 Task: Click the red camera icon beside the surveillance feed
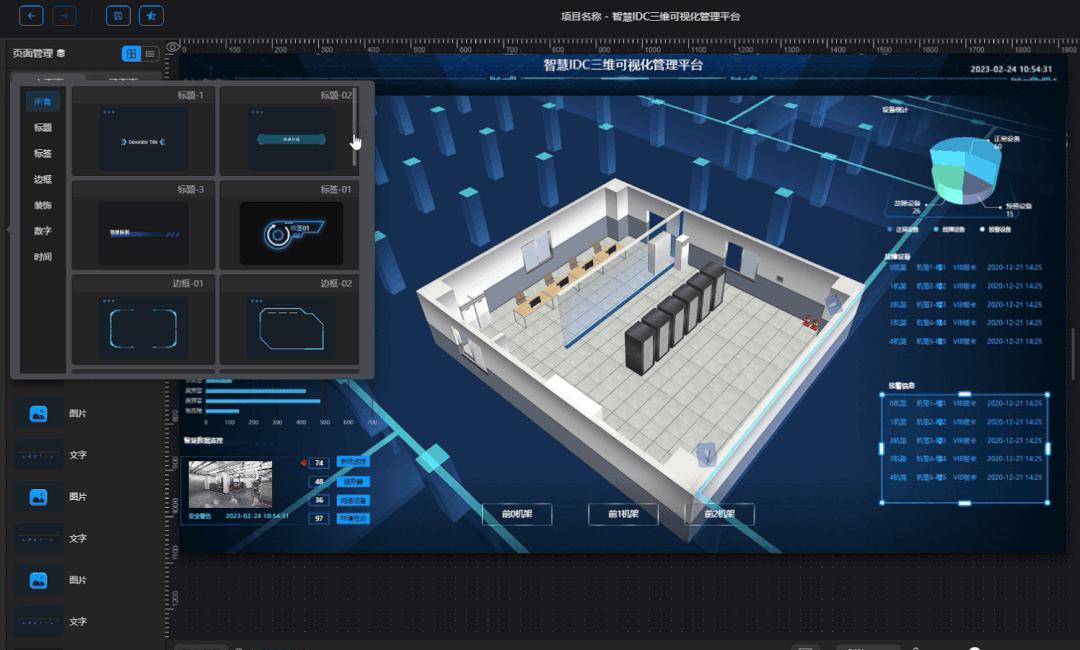point(305,461)
